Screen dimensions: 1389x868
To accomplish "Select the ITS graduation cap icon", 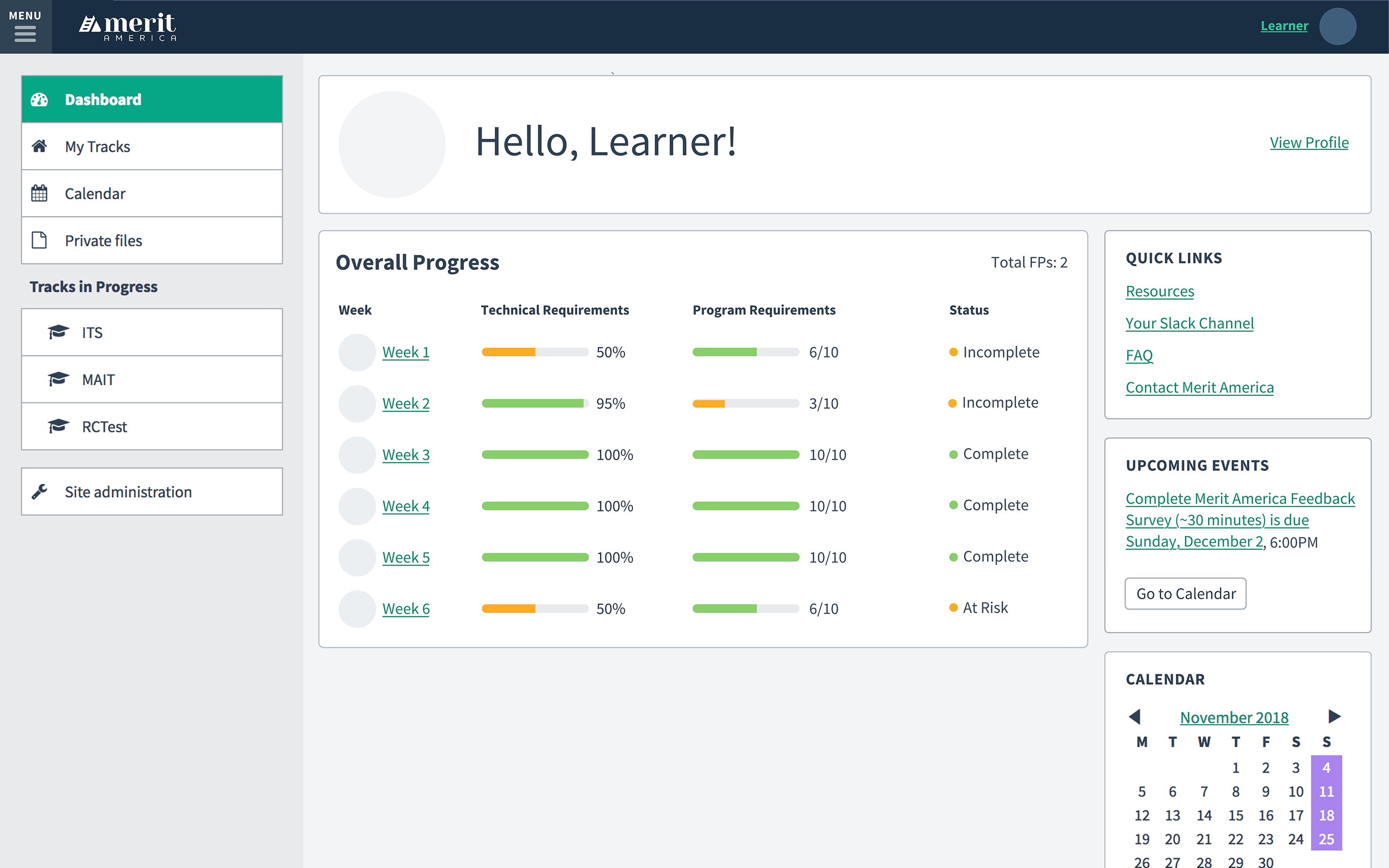I will tap(57, 332).
